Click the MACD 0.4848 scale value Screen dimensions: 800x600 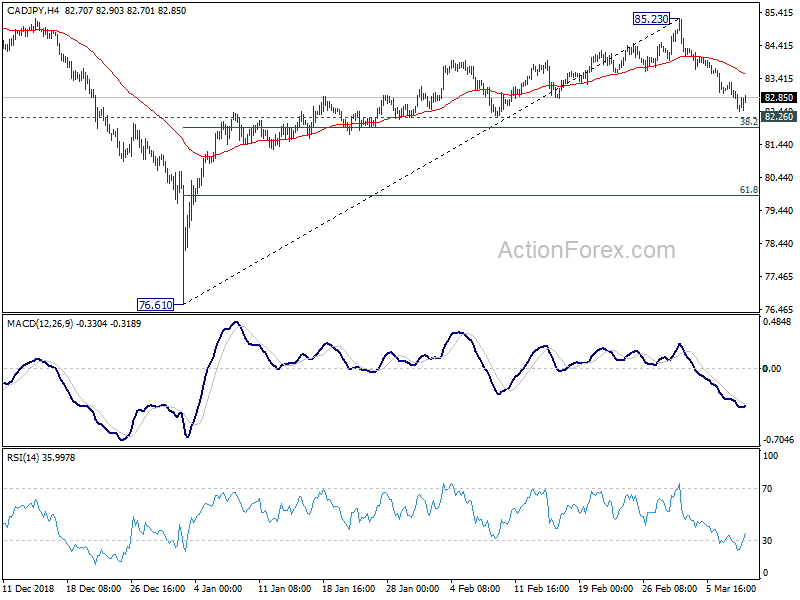[x=777, y=321]
